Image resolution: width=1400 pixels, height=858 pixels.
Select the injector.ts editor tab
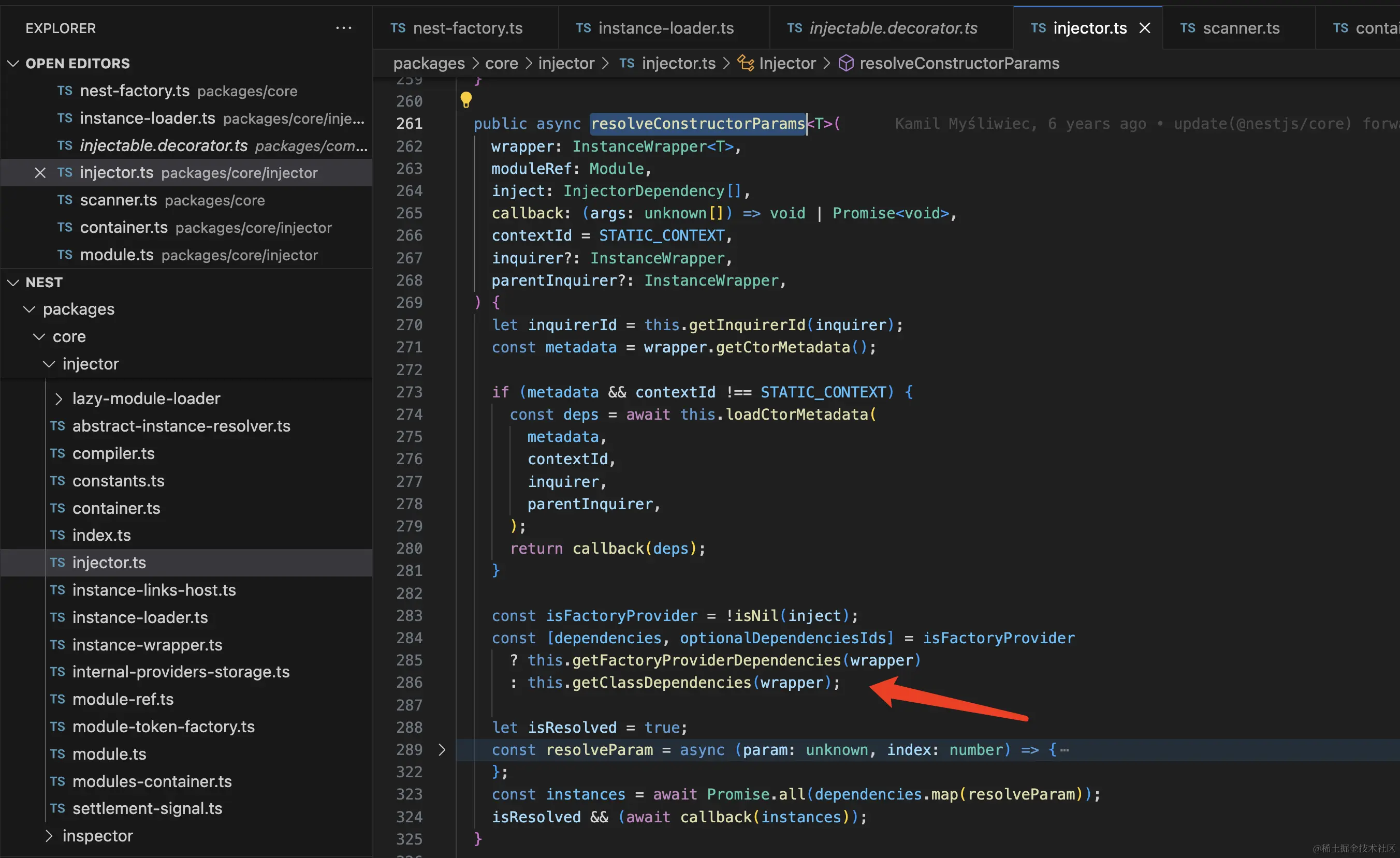(1087, 28)
